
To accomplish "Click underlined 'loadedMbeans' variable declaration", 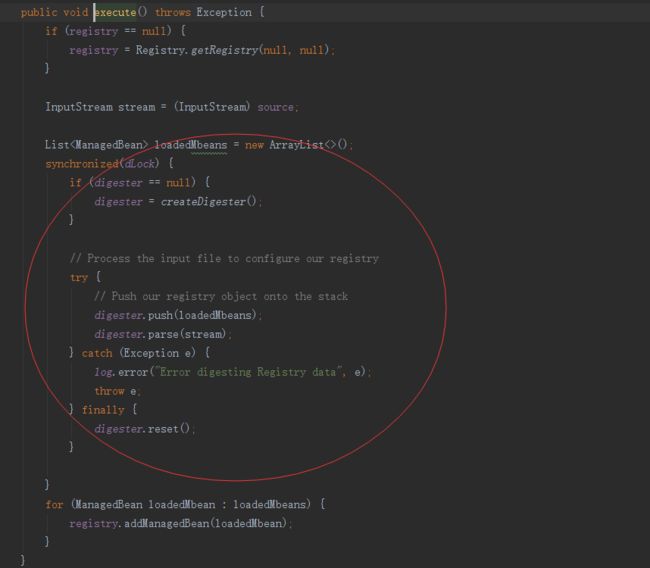I will 191,145.
